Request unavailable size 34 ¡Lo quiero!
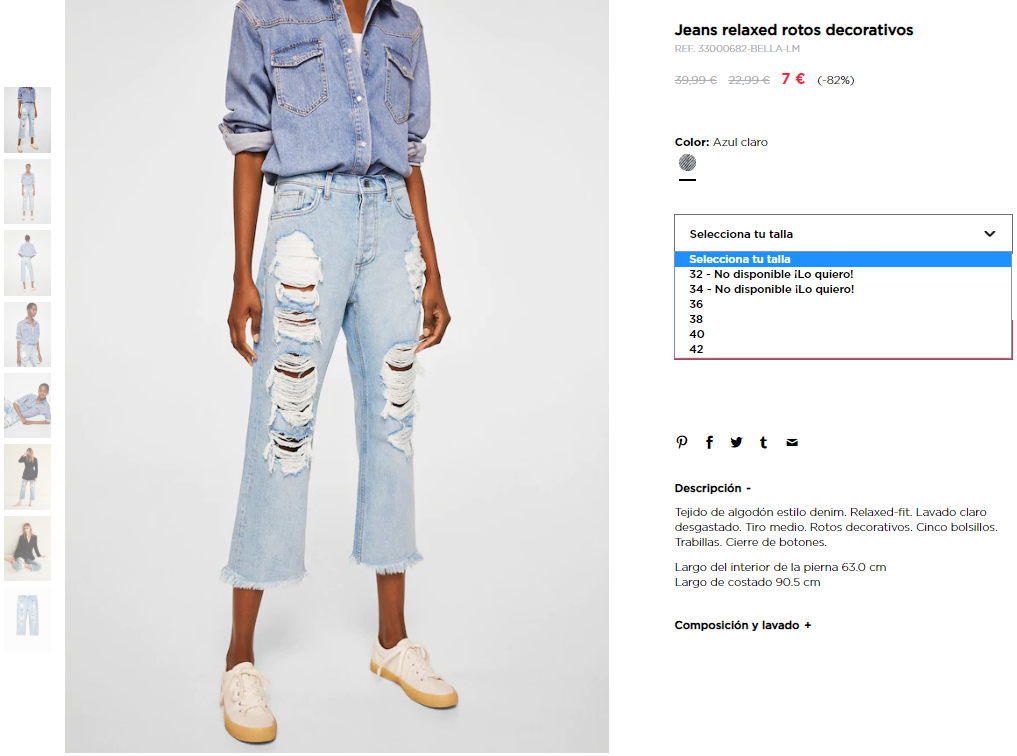1017x756 pixels. [x=843, y=289]
